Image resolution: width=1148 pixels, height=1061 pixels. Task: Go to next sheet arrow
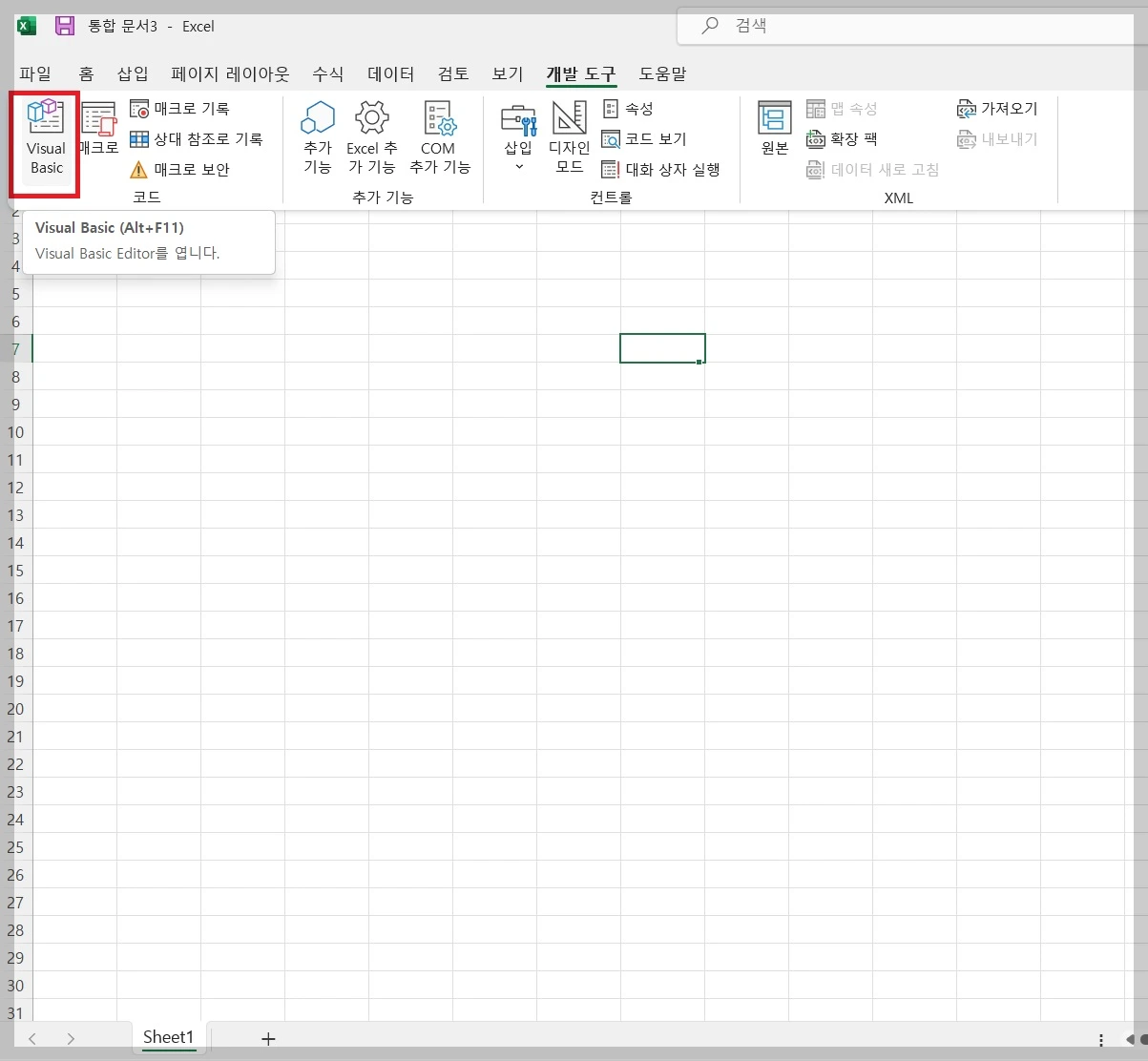[71, 1038]
